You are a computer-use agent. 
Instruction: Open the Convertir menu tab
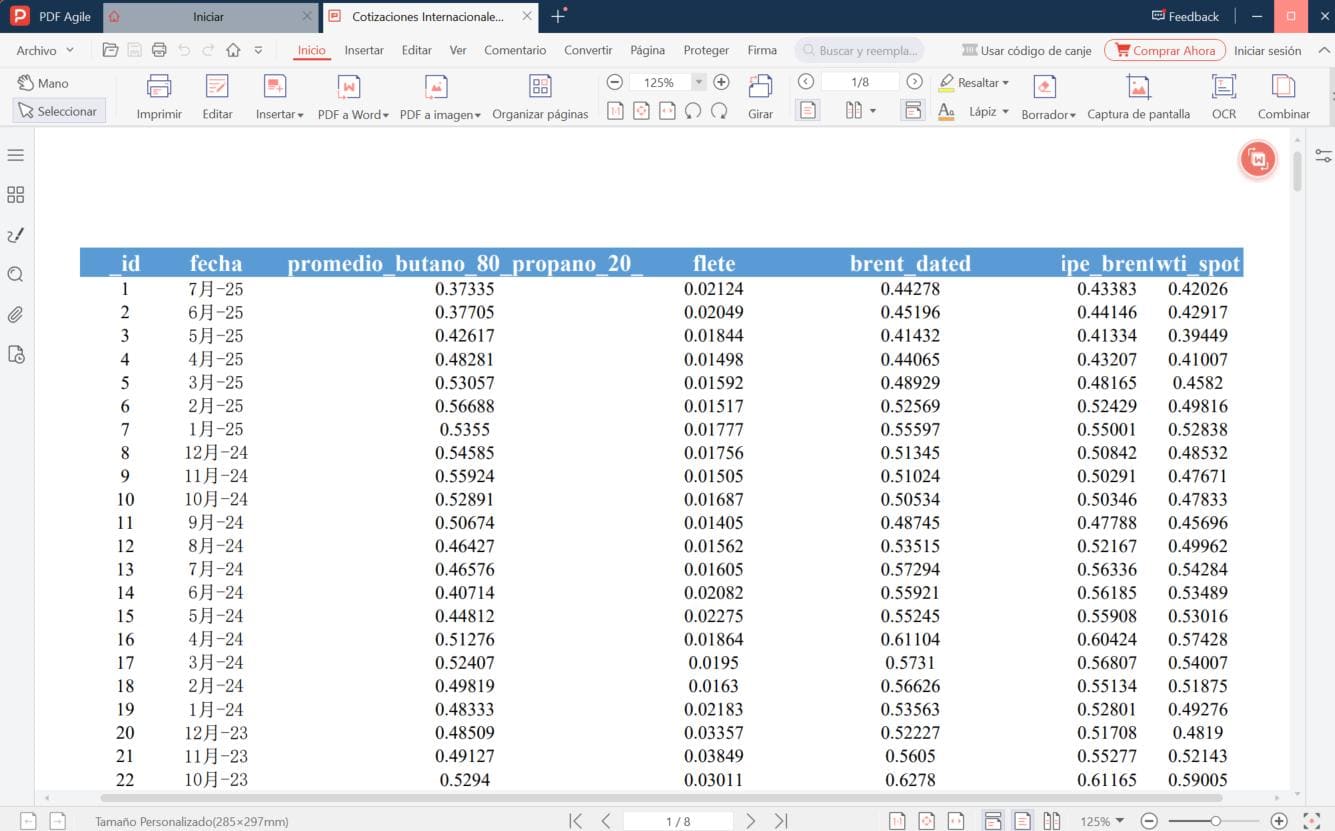[588, 50]
